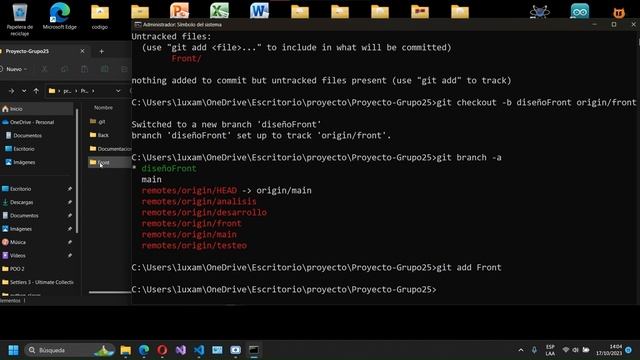Expand the address bar history dropdown
The height and width of the screenshot is (360, 640).
[x=118, y=91]
